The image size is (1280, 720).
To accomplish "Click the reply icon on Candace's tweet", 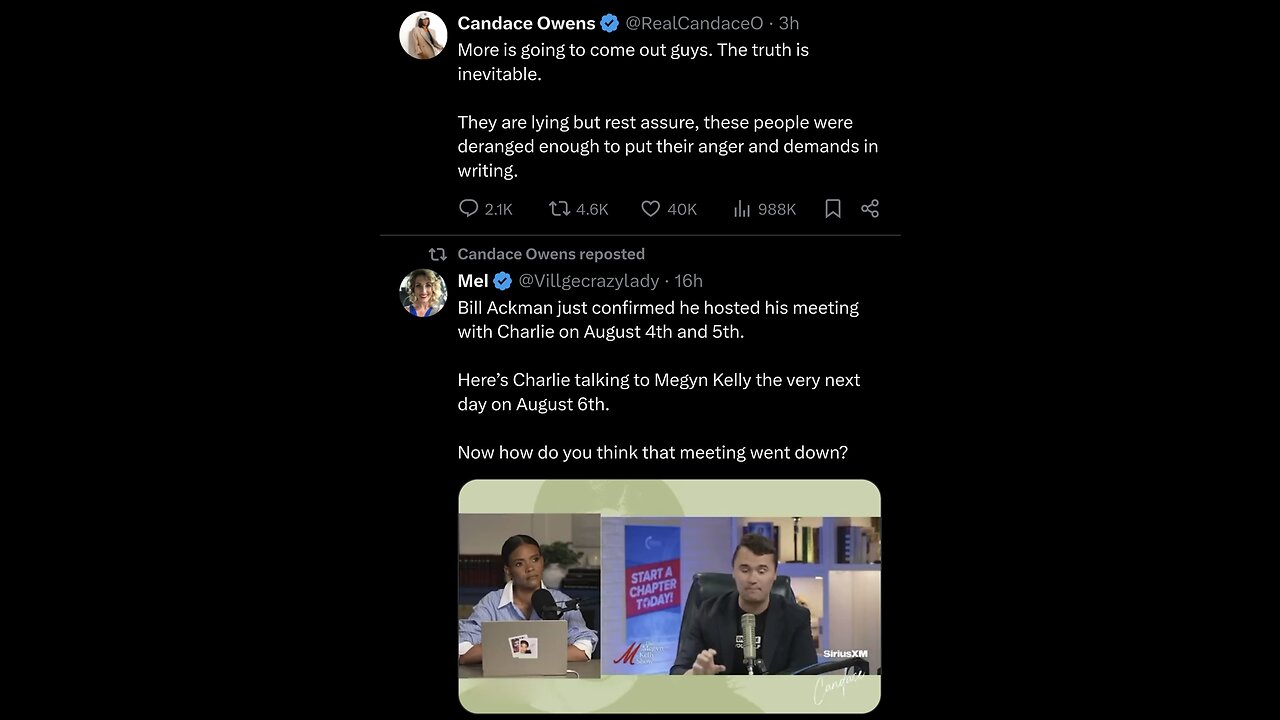I will coord(468,208).
